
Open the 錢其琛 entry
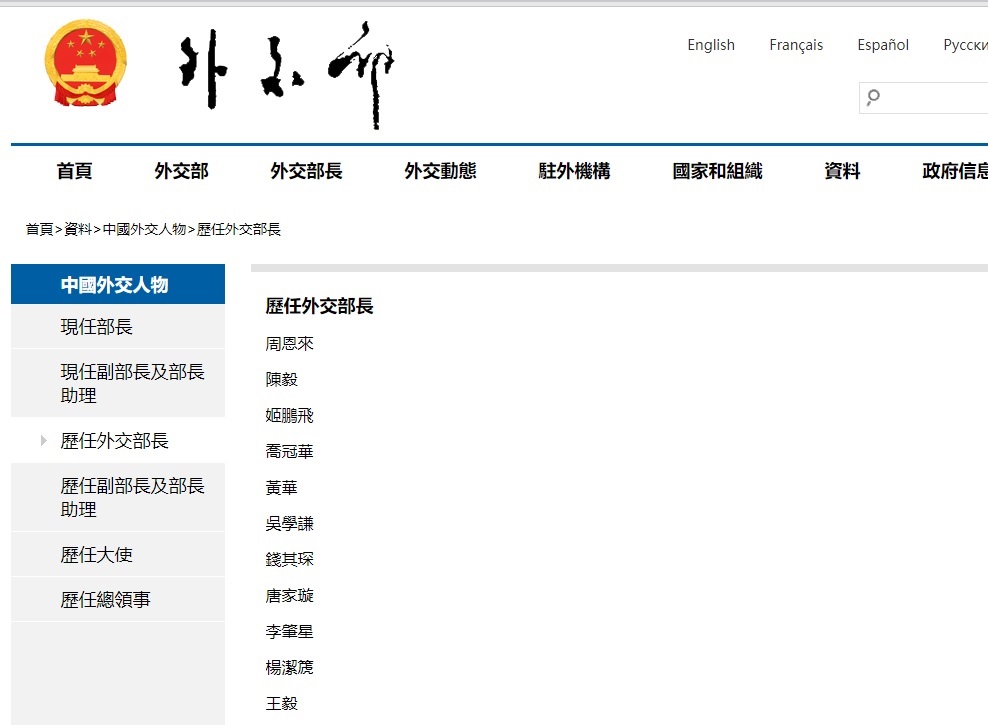pyautogui.click(x=289, y=559)
